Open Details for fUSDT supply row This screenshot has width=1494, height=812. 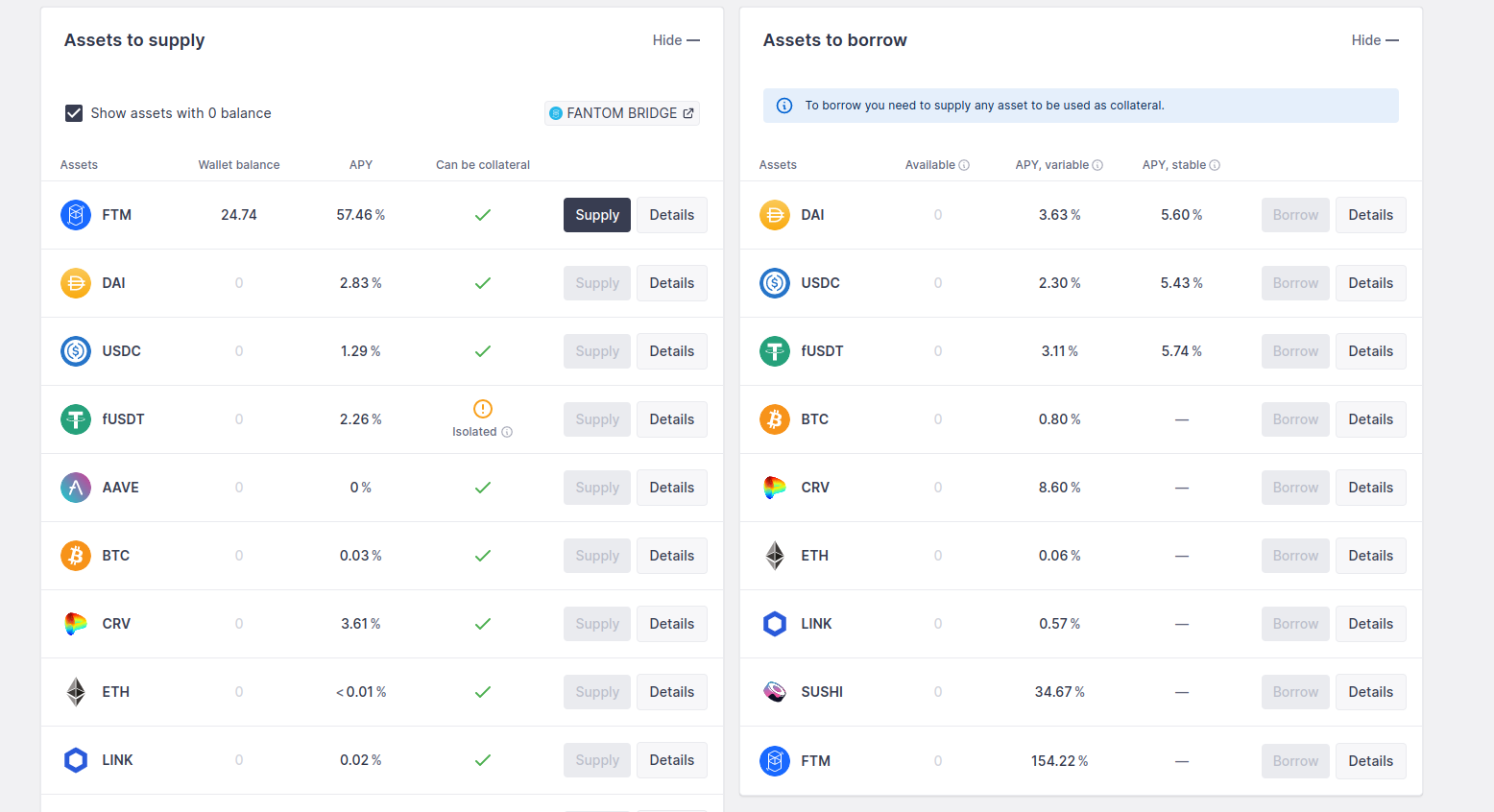[672, 419]
